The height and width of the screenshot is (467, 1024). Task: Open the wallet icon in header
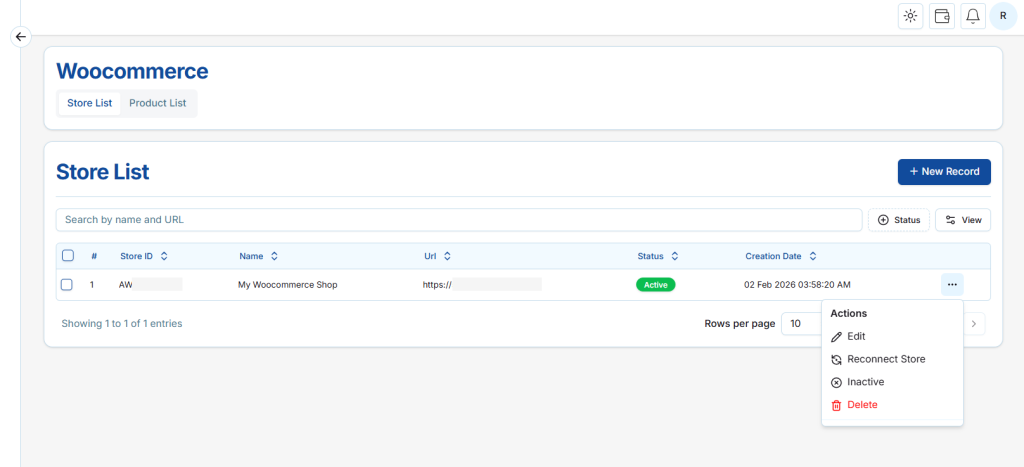tap(941, 16)
